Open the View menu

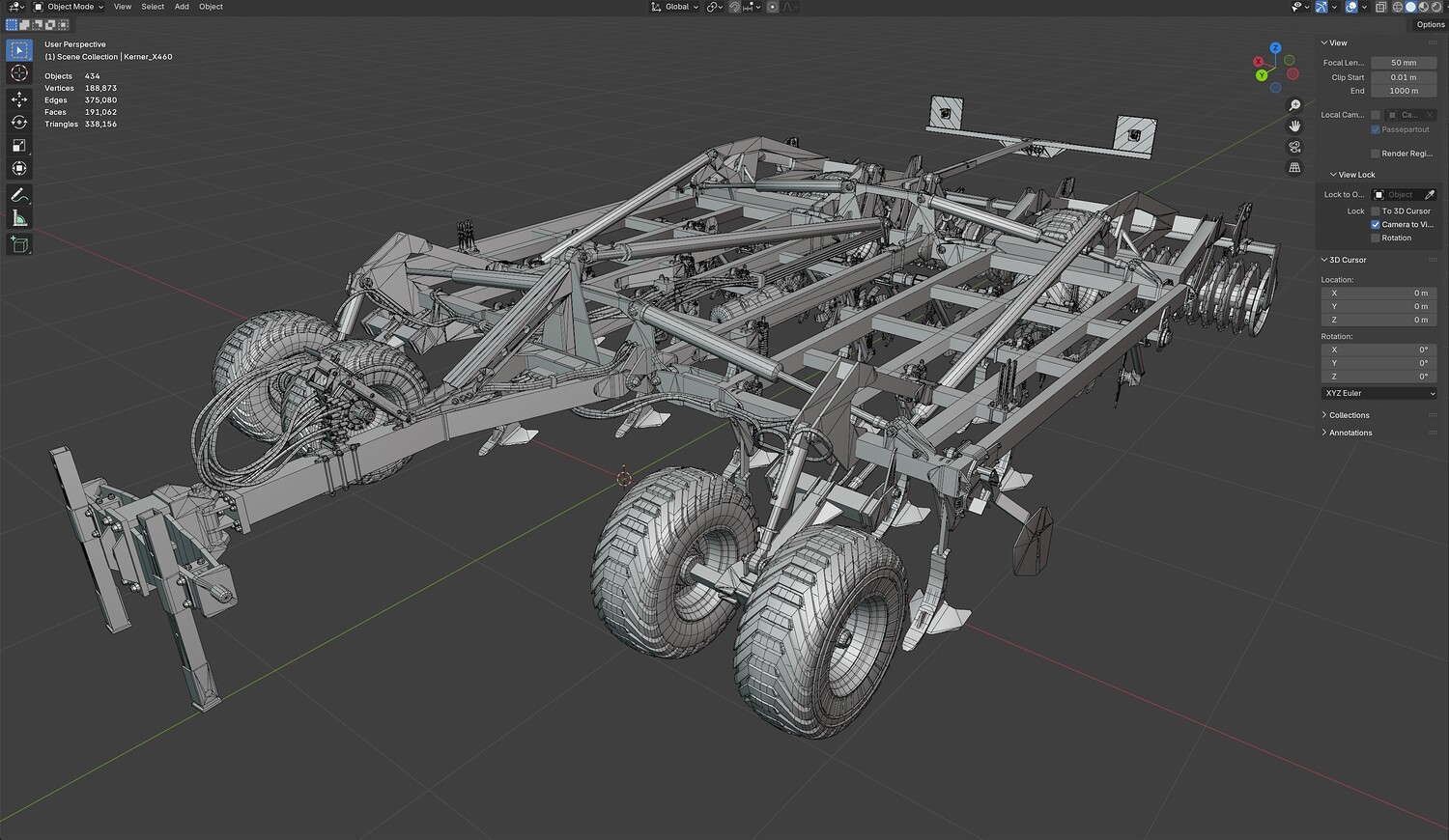123,7
